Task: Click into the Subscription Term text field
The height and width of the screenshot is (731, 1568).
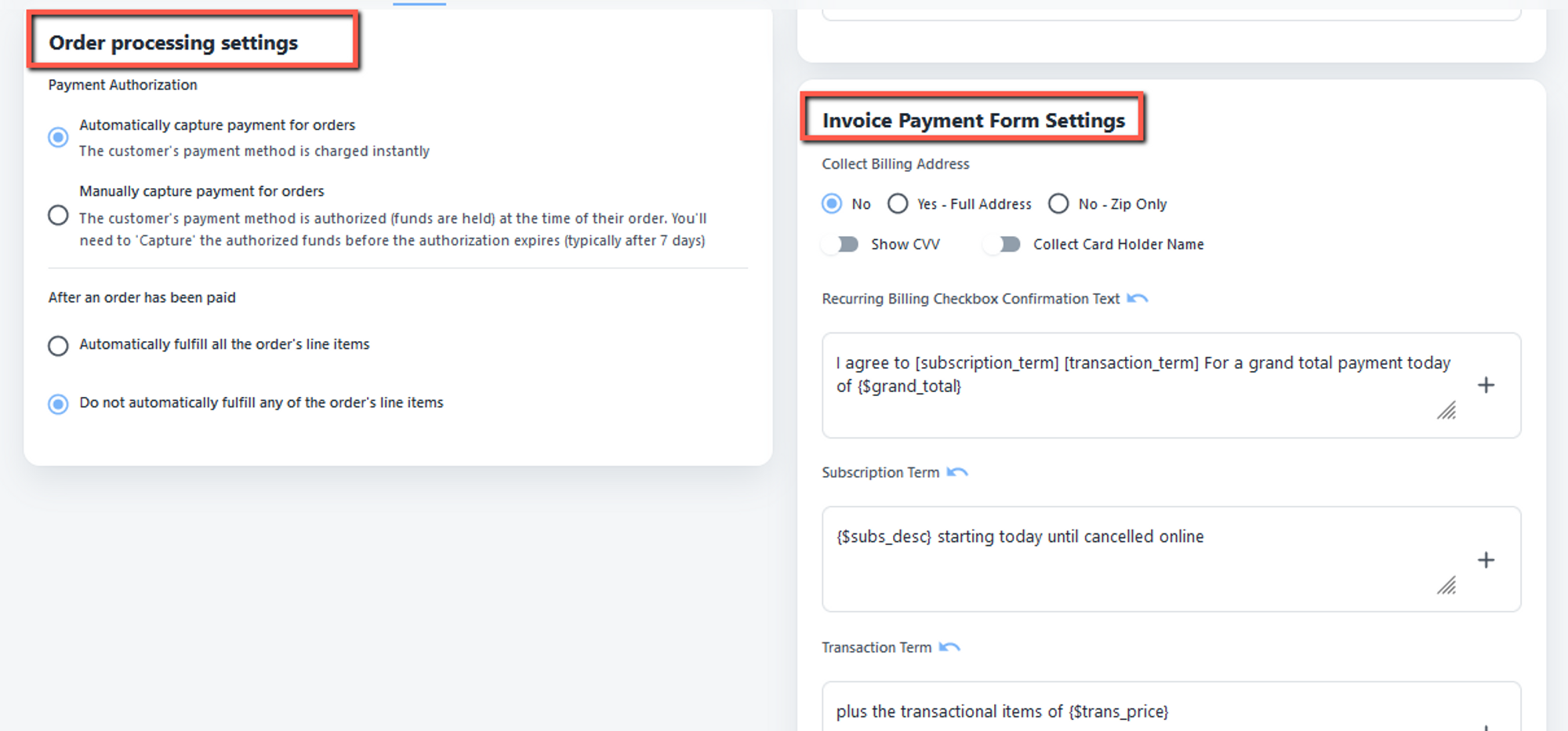Action: (x=1137, y=558)
